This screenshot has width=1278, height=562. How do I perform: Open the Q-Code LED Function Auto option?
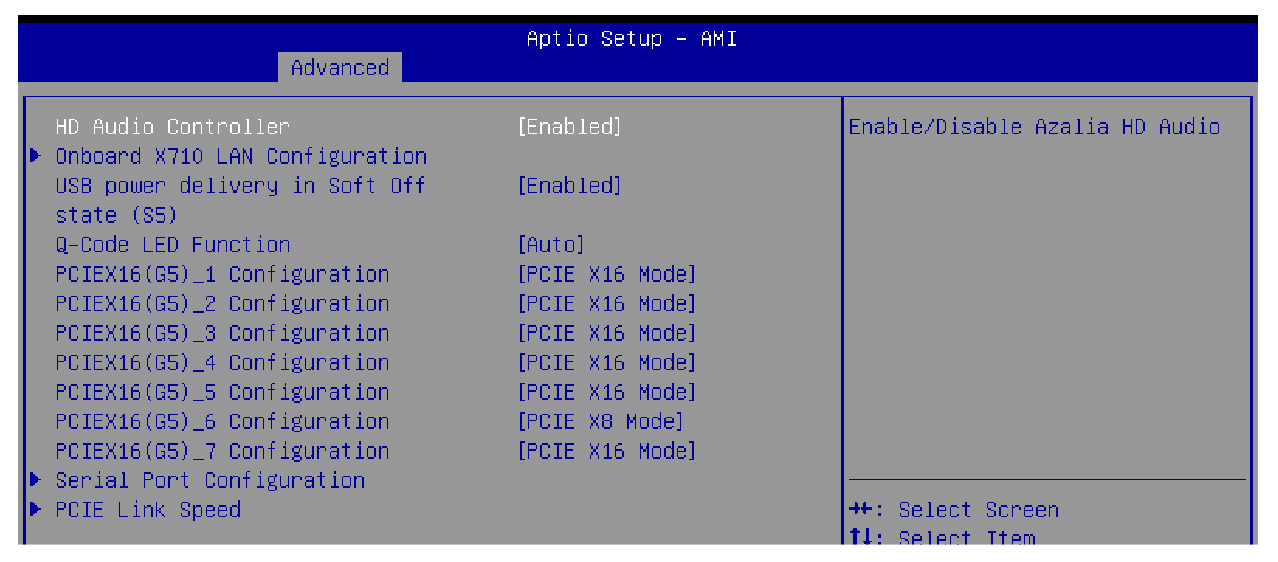click(551, 245)
